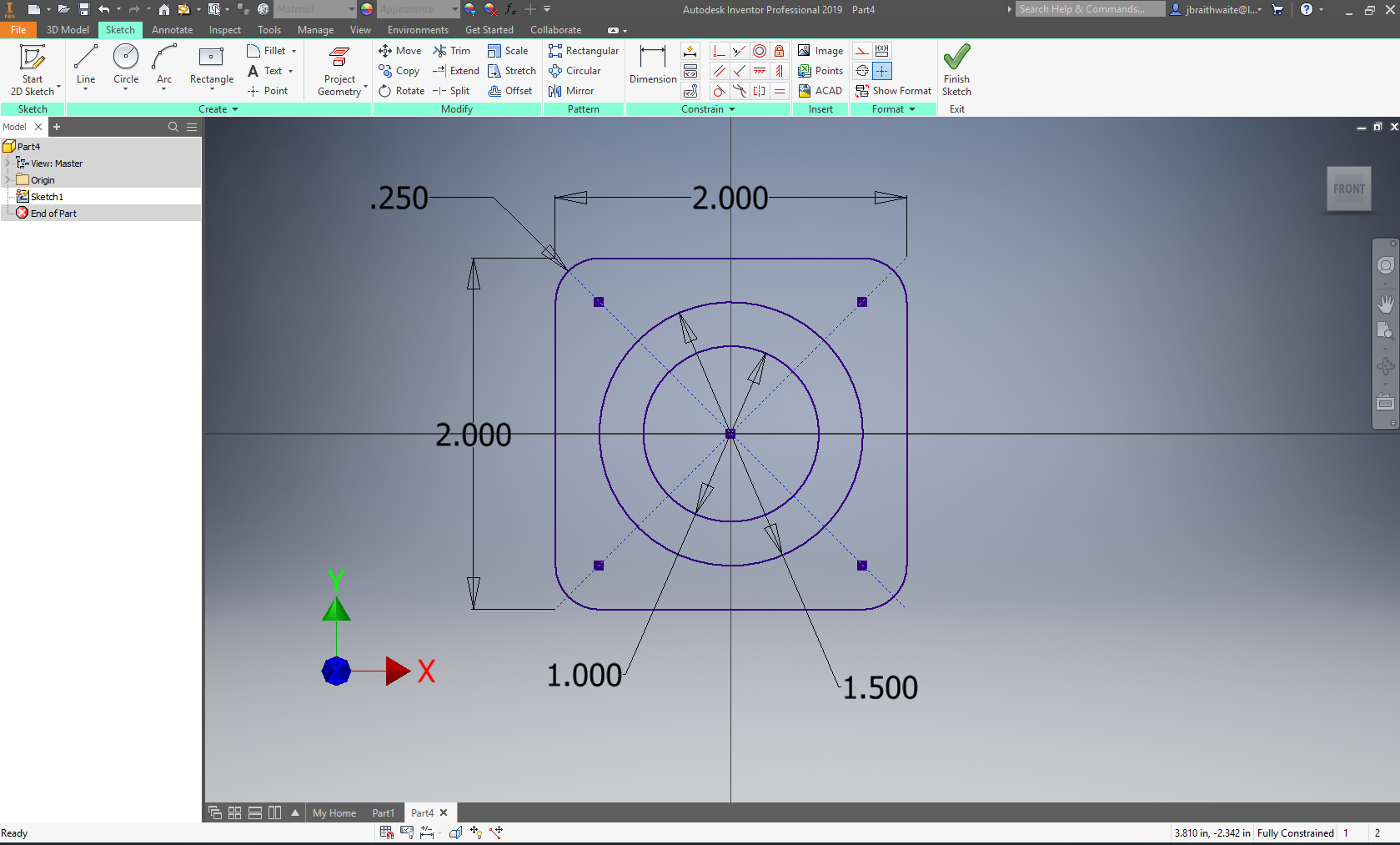Apply the Coincident constraint
This screenshot has width=1400, height=845.
720,51
